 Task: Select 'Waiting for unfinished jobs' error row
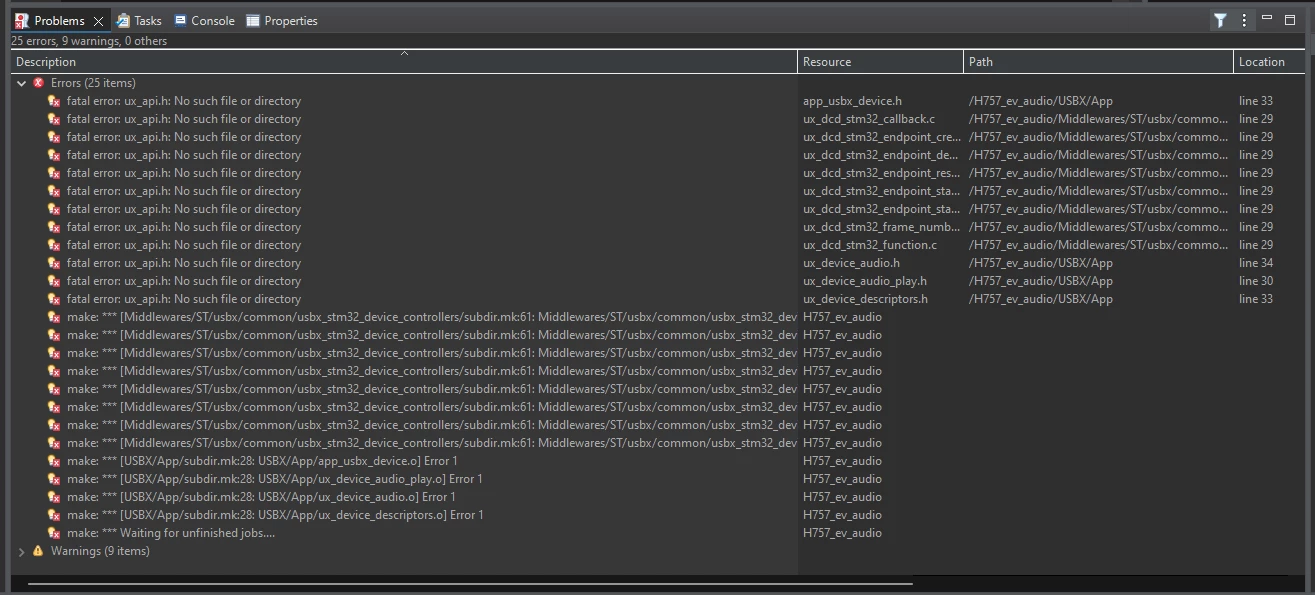click(x=658, y=533)
